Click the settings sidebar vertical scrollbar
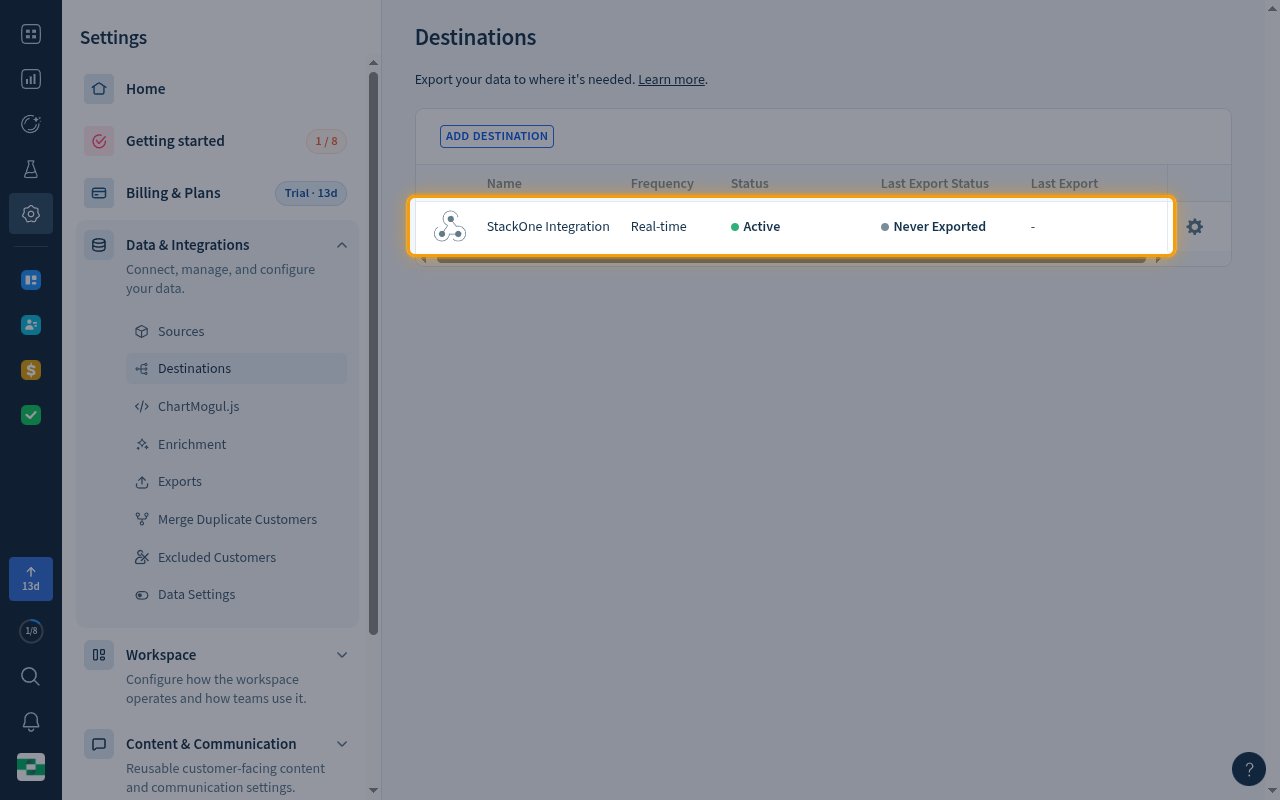Viewport: 1280px width, 800px height. click(x=374, y=352)
